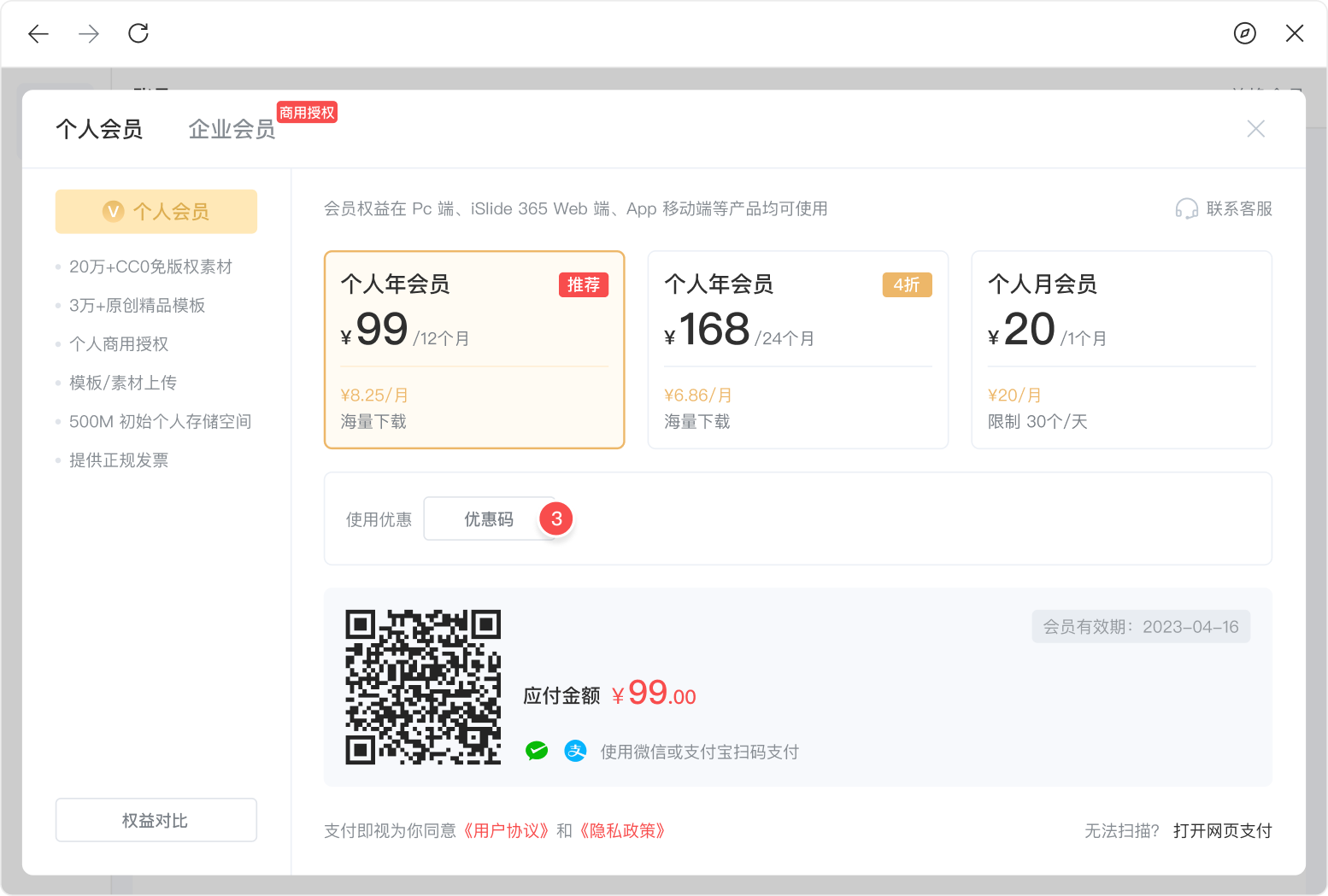The image size is (1328, 896).
Task: Click 打开网页支付 to pay on web
Action: click(x=1223, y=830)
